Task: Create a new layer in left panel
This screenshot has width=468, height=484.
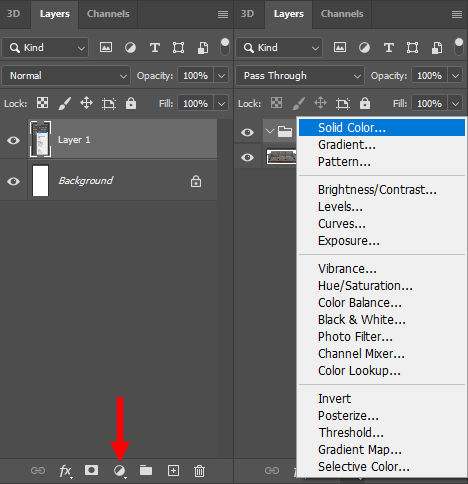Action: [173, 471]
